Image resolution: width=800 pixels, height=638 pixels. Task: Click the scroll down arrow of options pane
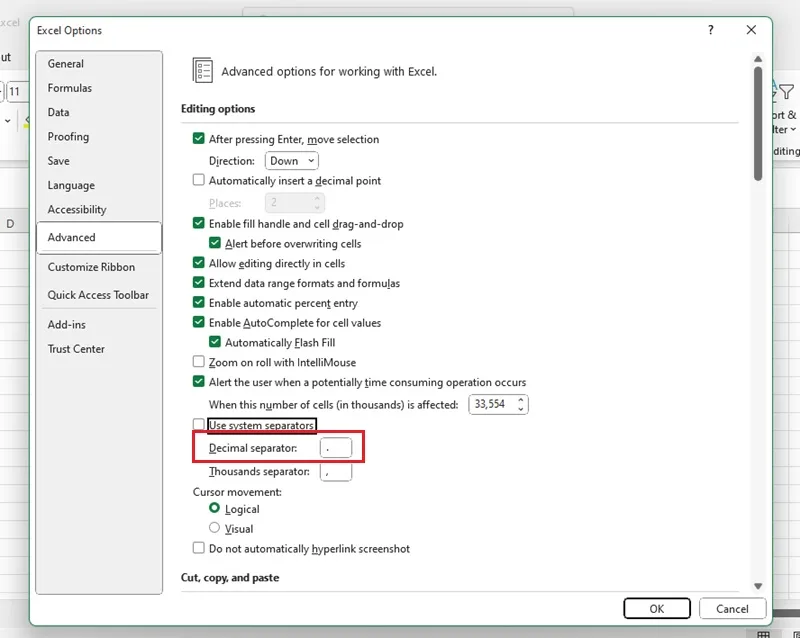pos(758,586)
